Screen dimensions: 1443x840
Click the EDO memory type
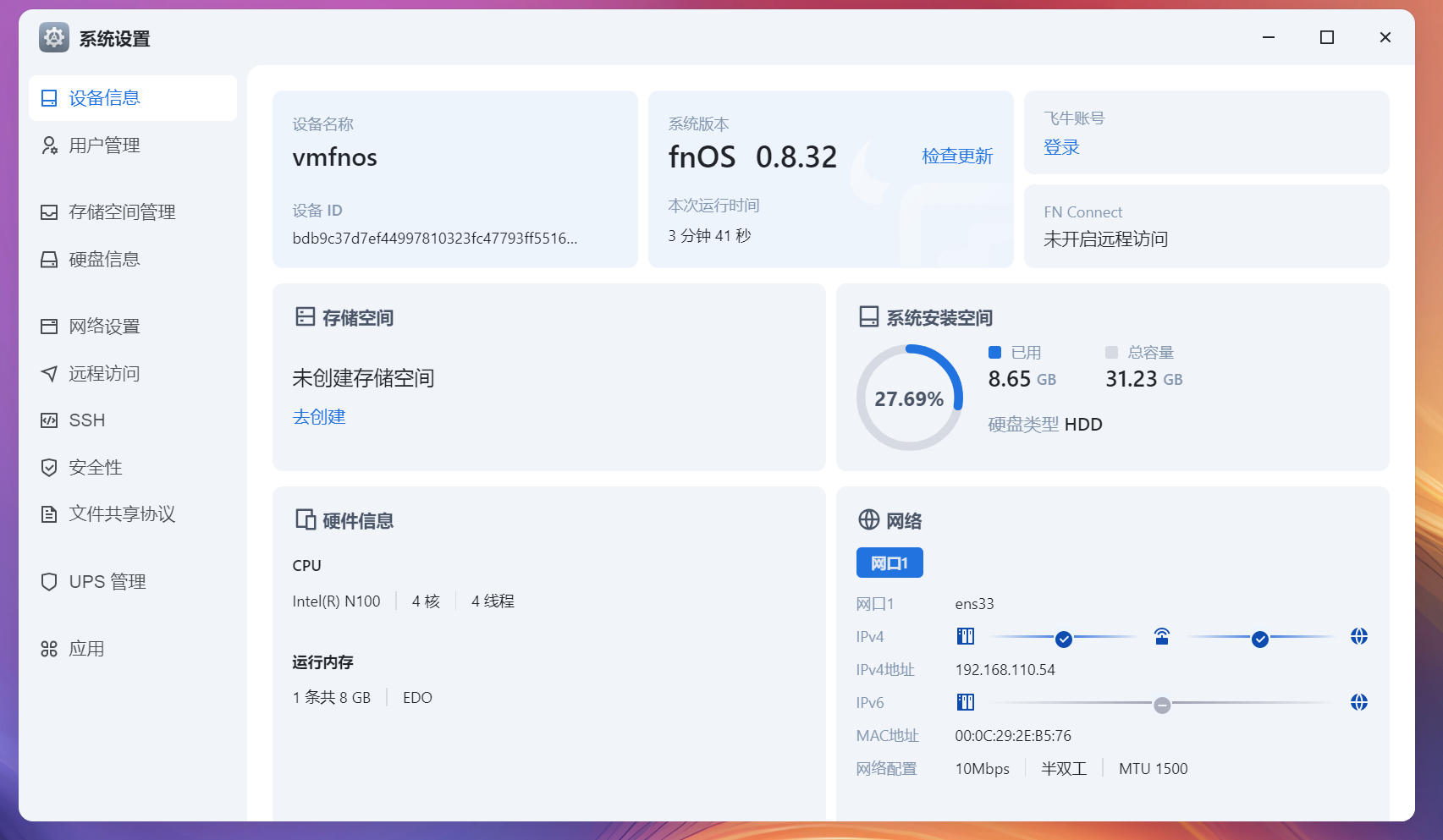[417, 698]
